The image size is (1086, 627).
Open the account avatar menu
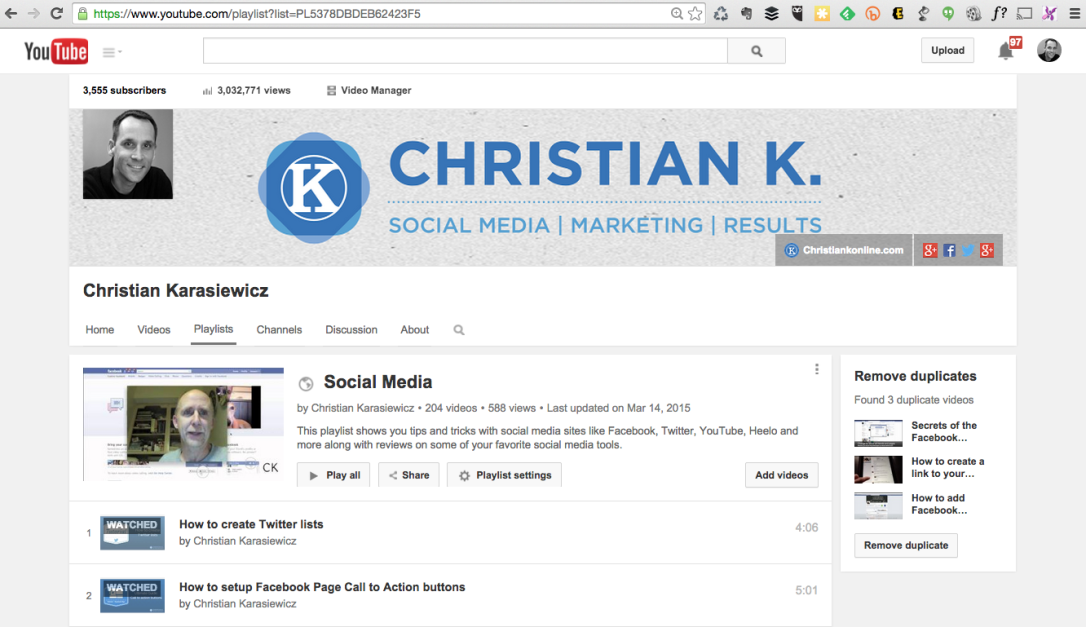(x=1049, y=50)
